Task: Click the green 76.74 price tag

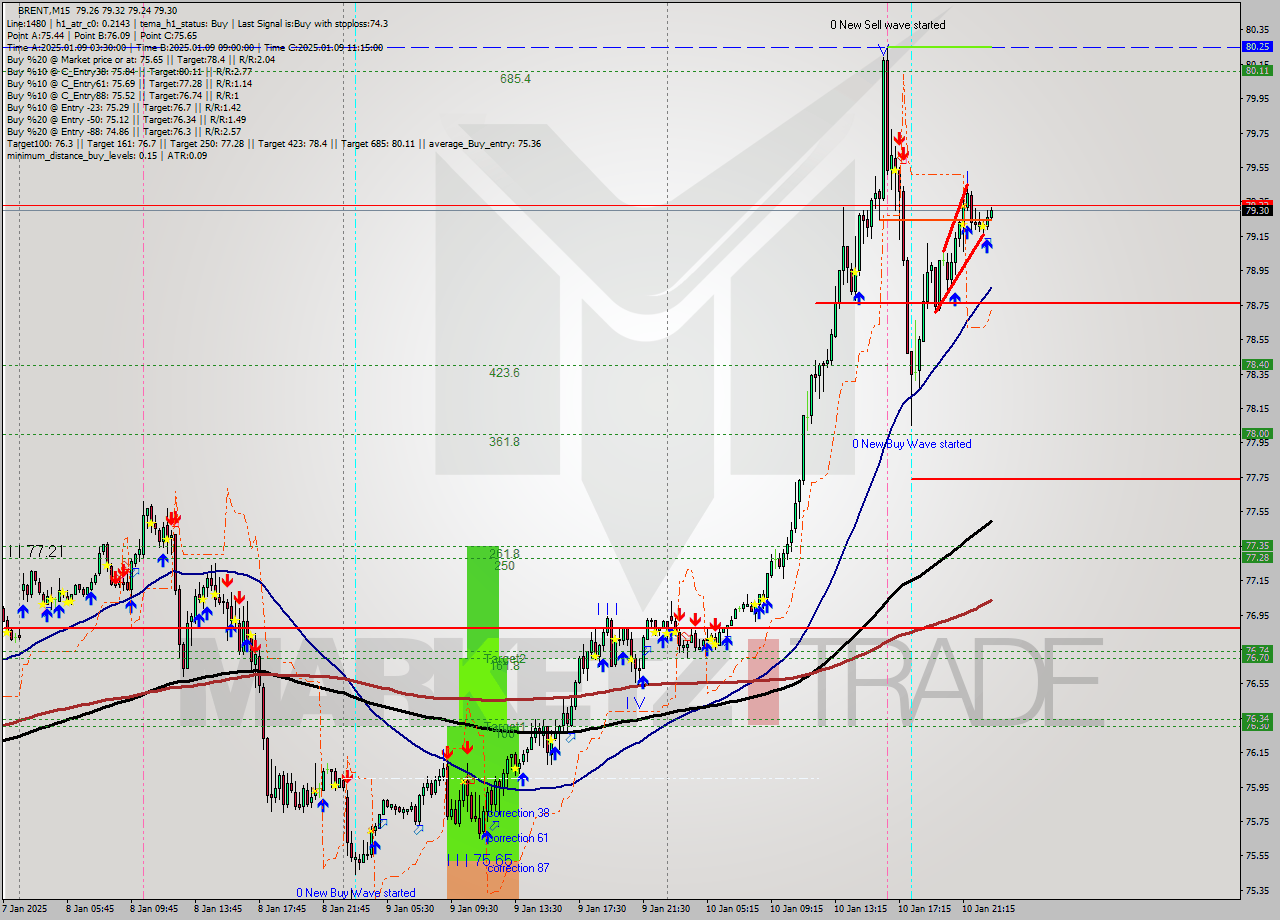Action: [1257, 651]
